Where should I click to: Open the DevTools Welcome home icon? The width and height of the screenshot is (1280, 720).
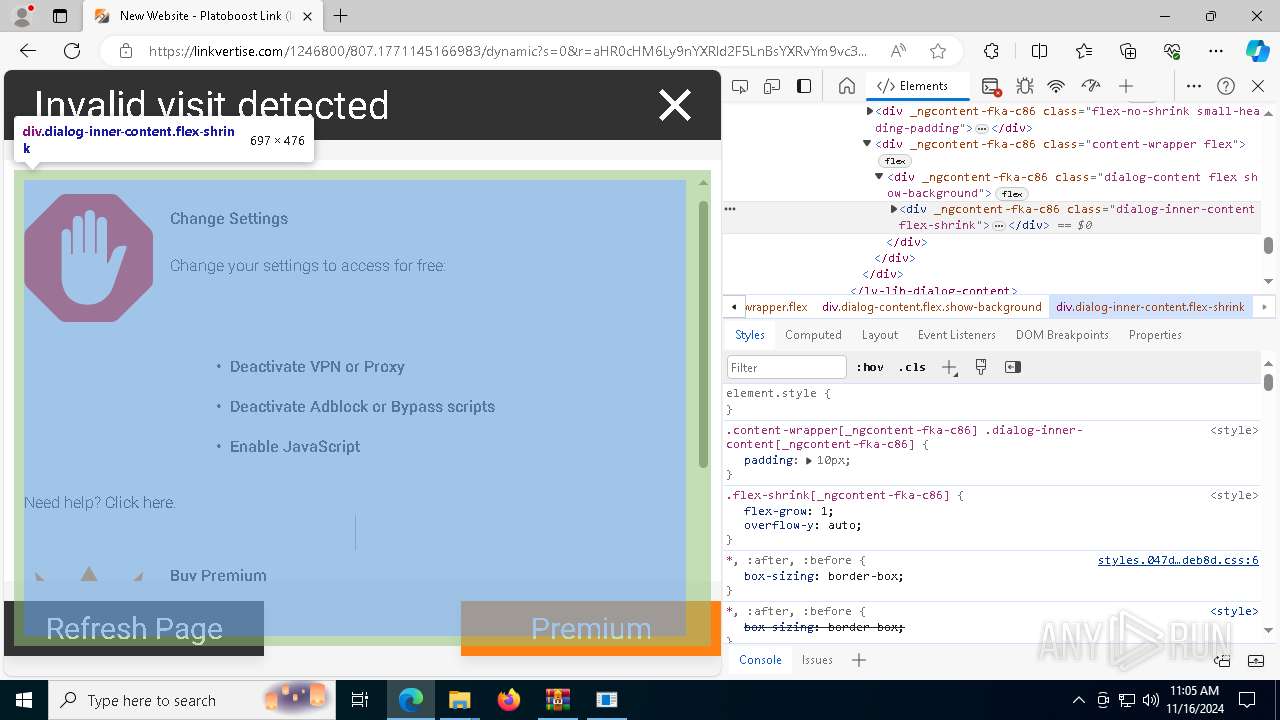(x=846, y=86)
